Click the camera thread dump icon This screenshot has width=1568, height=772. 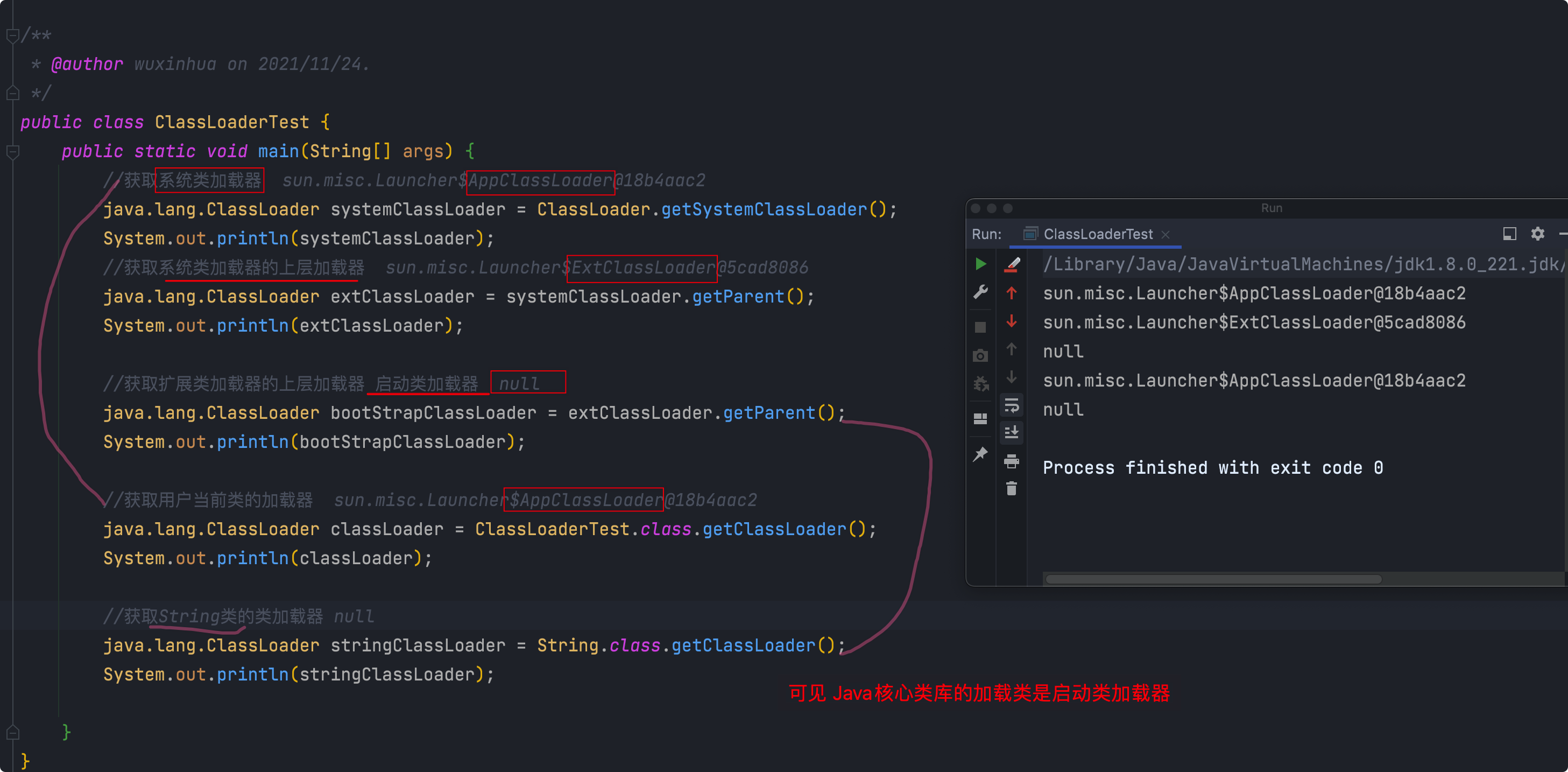tap(980, 355)
